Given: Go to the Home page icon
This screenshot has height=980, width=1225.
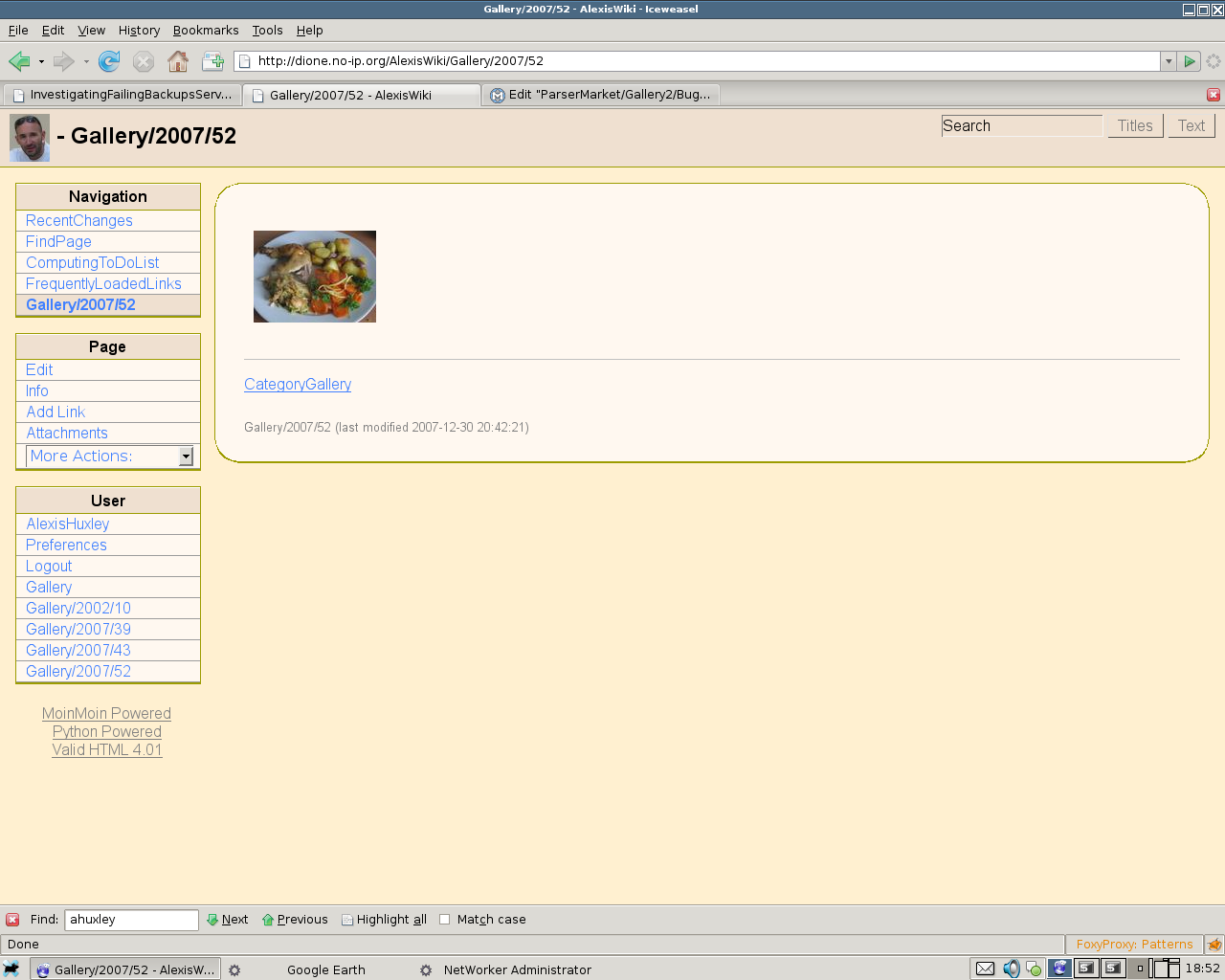Looking at the screenshot, I should click(x=178, y=61).
